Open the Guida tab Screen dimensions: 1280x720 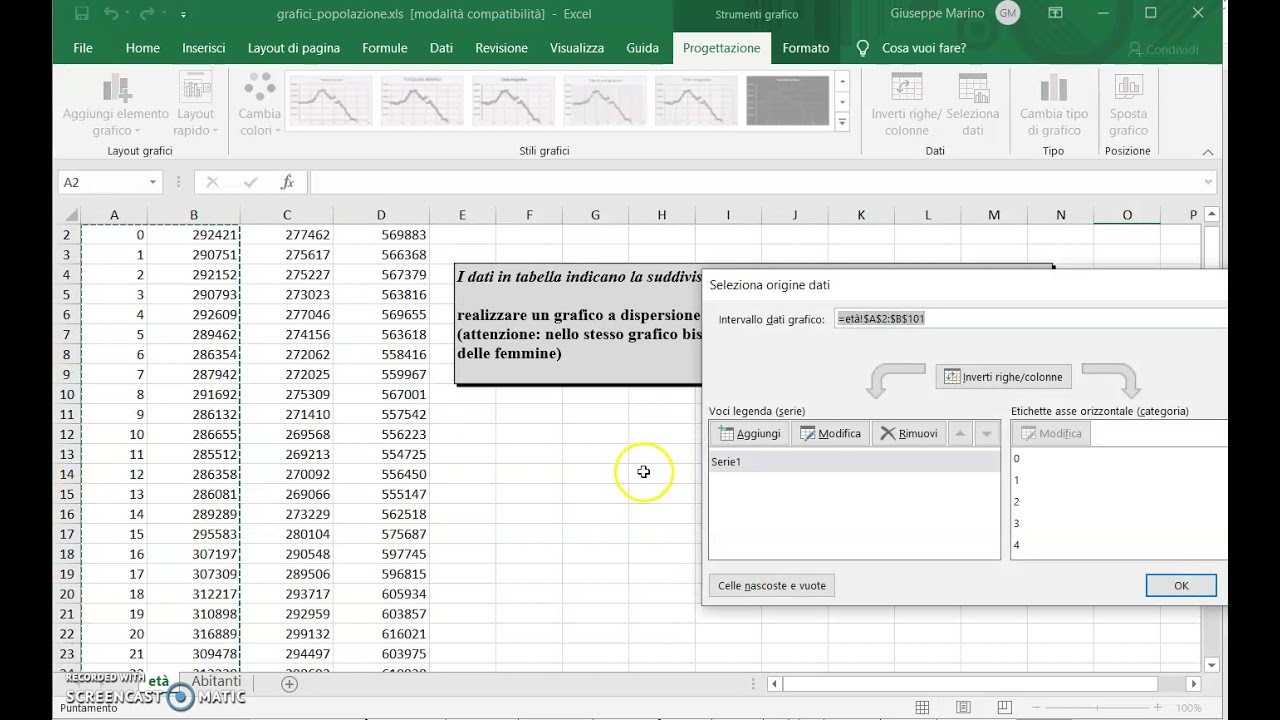(642, 48)
